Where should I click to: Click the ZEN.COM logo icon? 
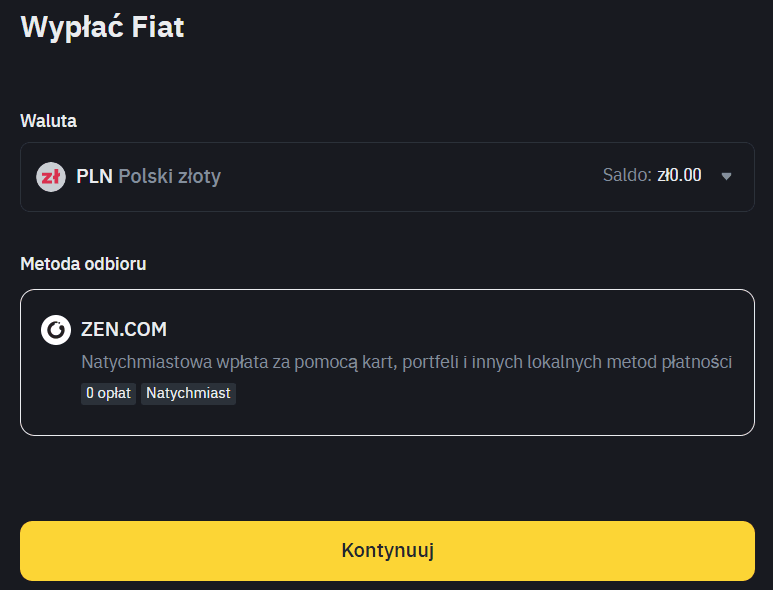(56, 330)
